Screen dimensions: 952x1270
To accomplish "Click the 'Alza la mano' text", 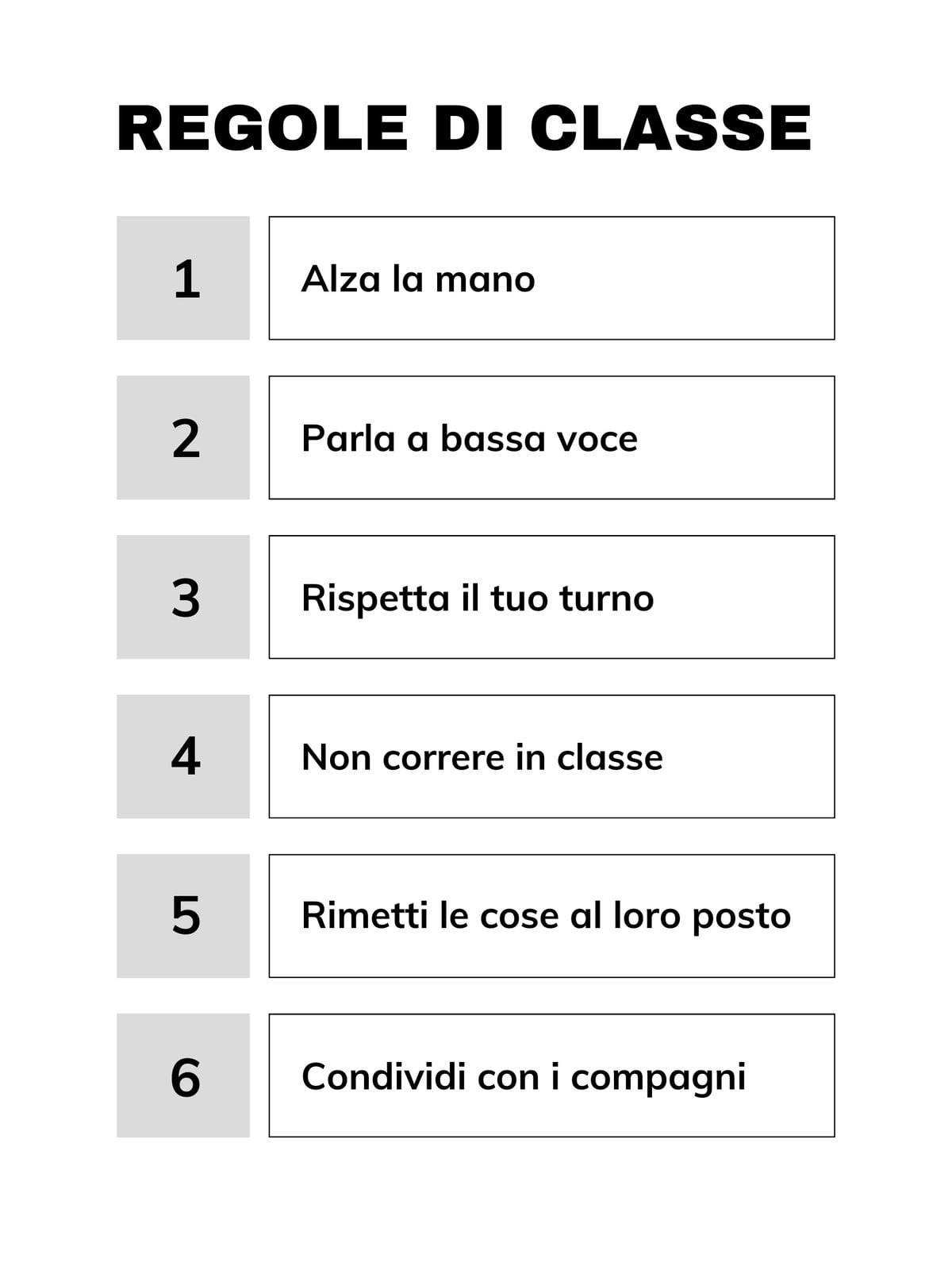I will click(x=418, y=279).
